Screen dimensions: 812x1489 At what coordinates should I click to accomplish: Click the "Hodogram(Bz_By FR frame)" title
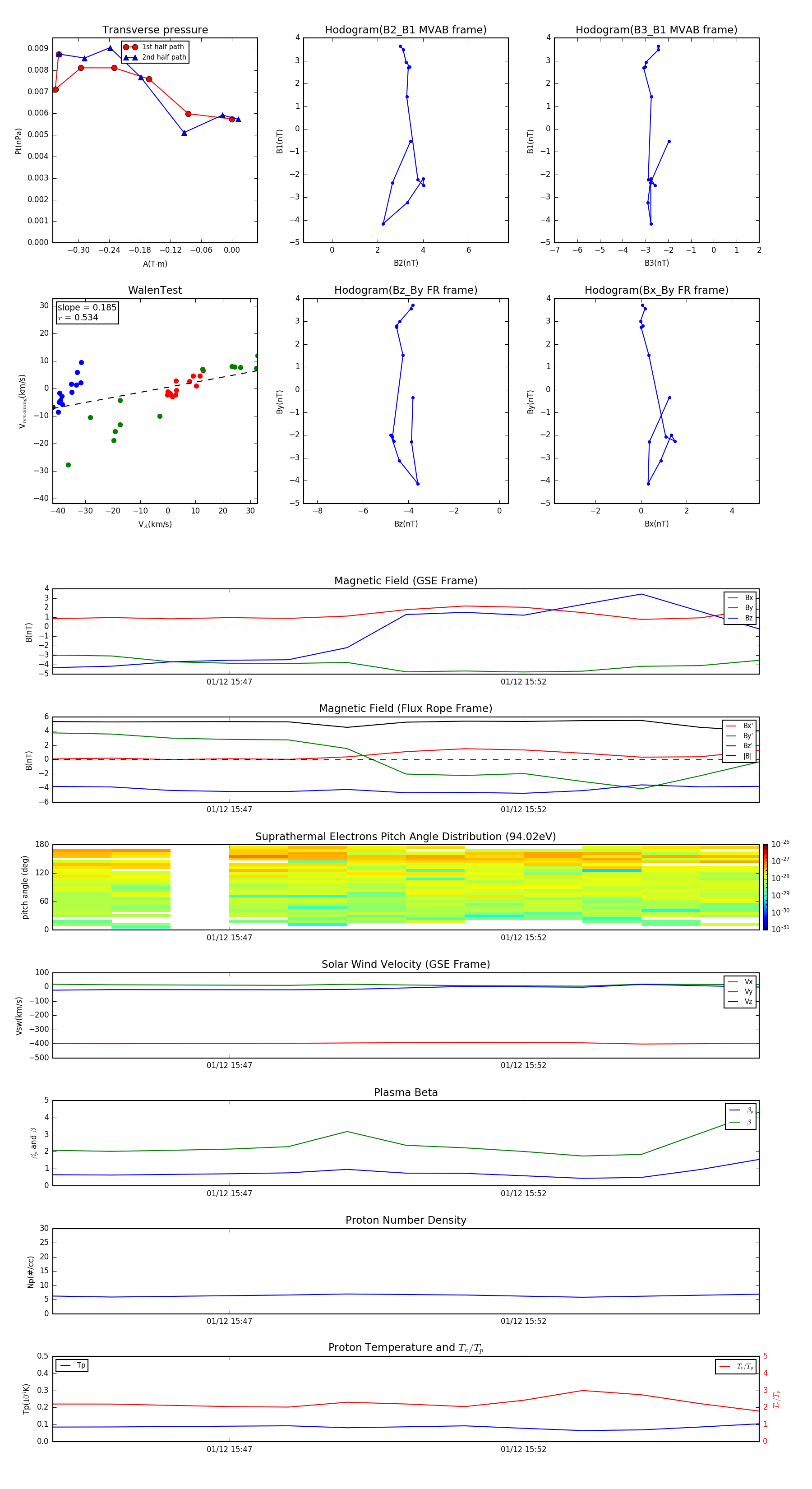pyautogui.click(x=406, y=290)
